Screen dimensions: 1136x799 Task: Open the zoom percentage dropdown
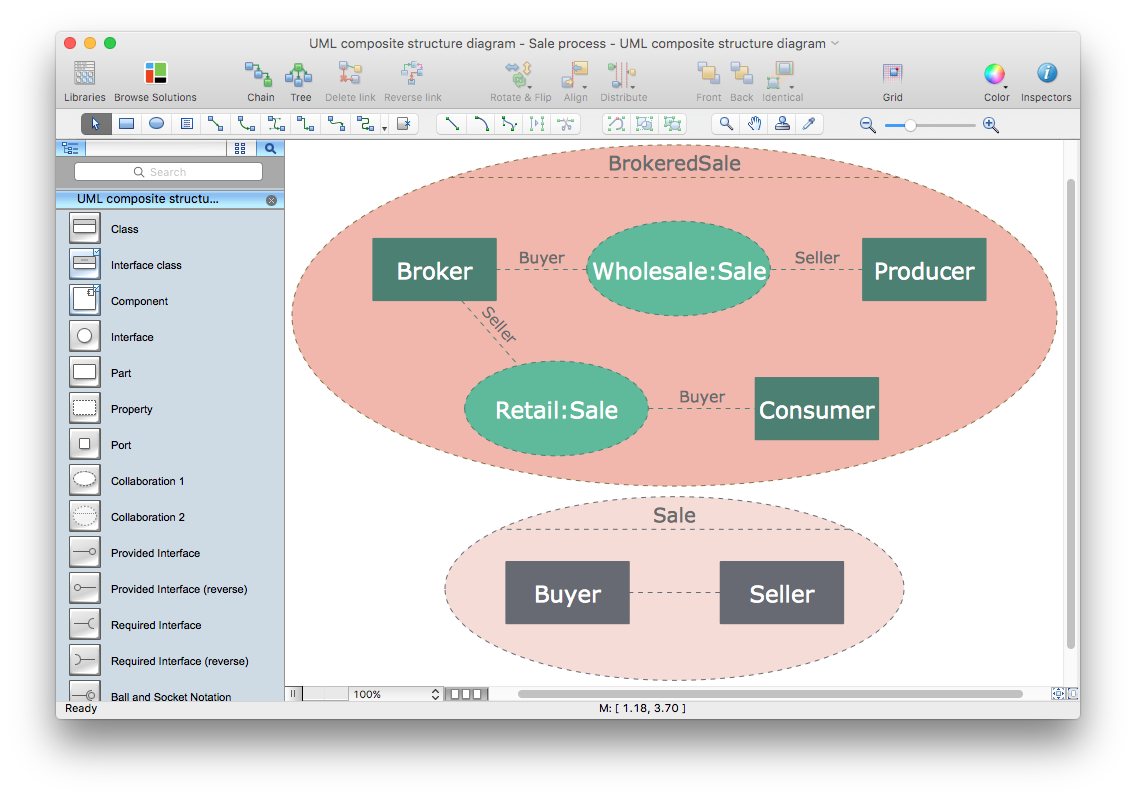point(434,693)
